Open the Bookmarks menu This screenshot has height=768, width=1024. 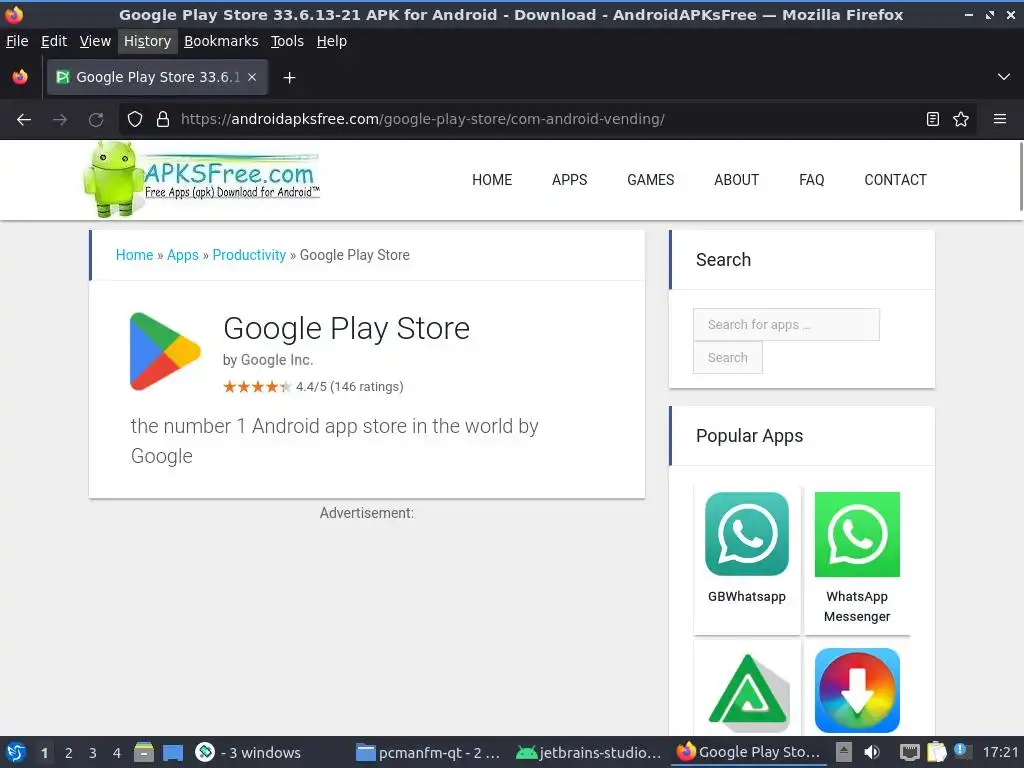(x=221, y=41)
